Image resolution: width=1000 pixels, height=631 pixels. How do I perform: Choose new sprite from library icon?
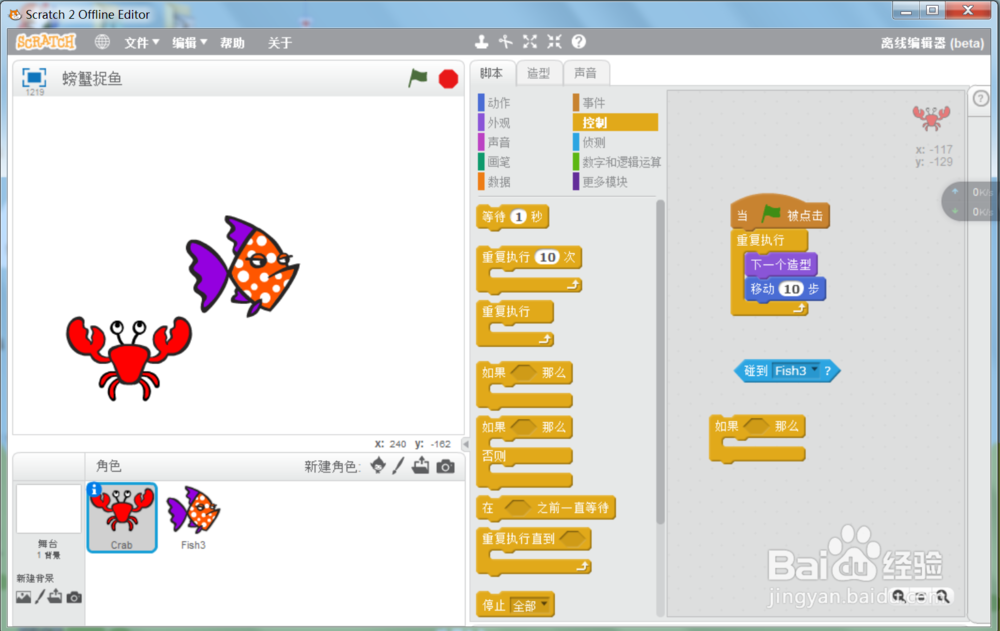[378, 466]
